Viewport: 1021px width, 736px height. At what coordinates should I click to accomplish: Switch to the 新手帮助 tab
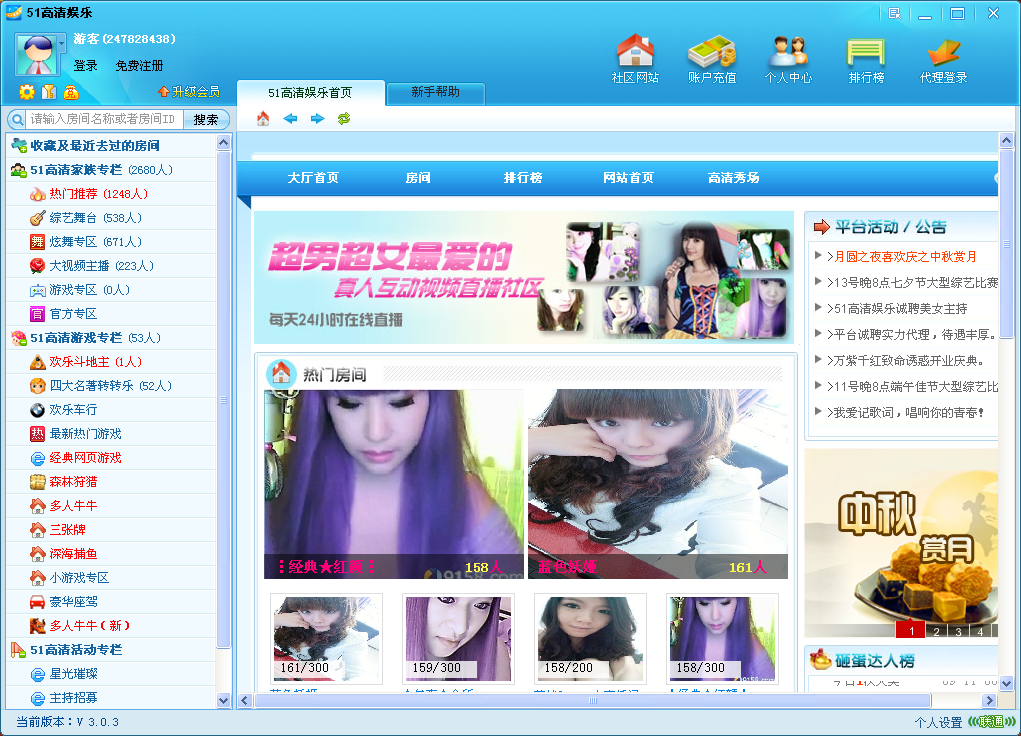(x=436, y=92)
